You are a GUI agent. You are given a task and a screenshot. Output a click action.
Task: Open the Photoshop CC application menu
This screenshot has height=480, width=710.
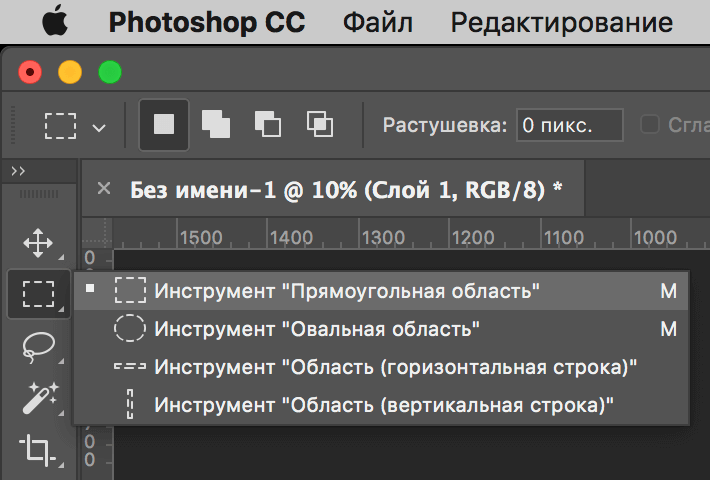tap(207, 22)
